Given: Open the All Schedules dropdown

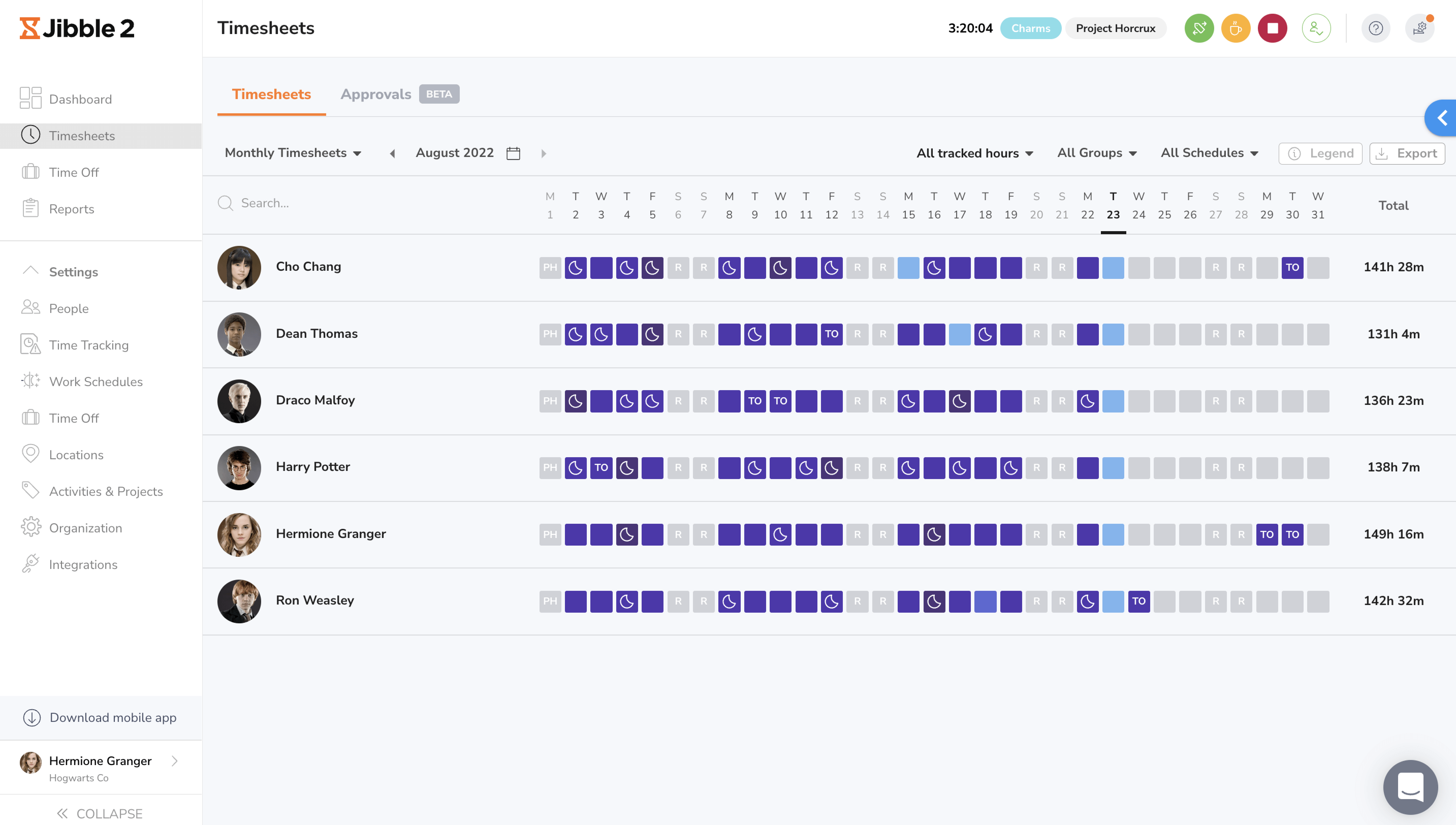Looking at the screenshot, I should point(1210,153).
